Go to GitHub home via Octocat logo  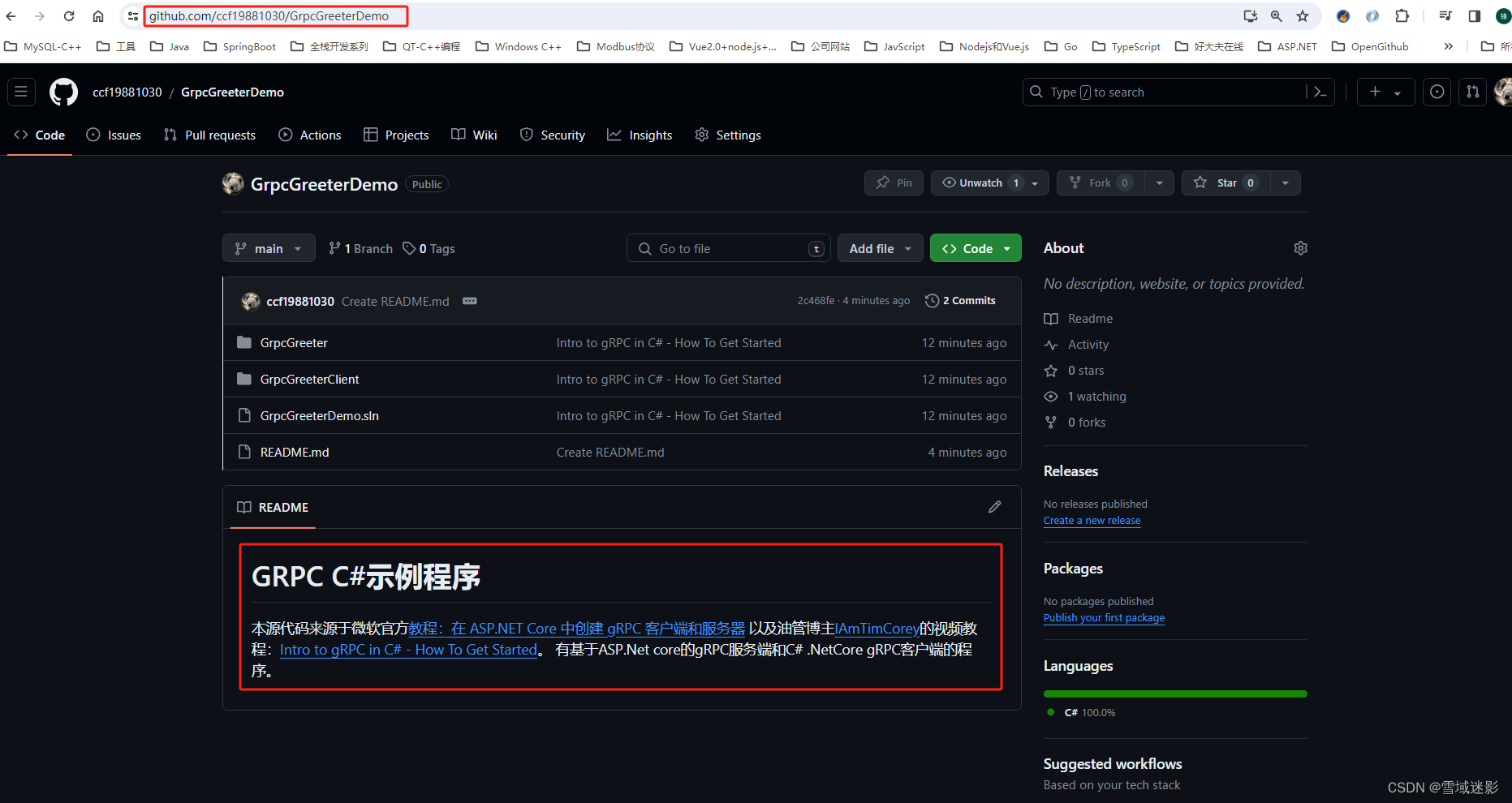coord(63,92)
